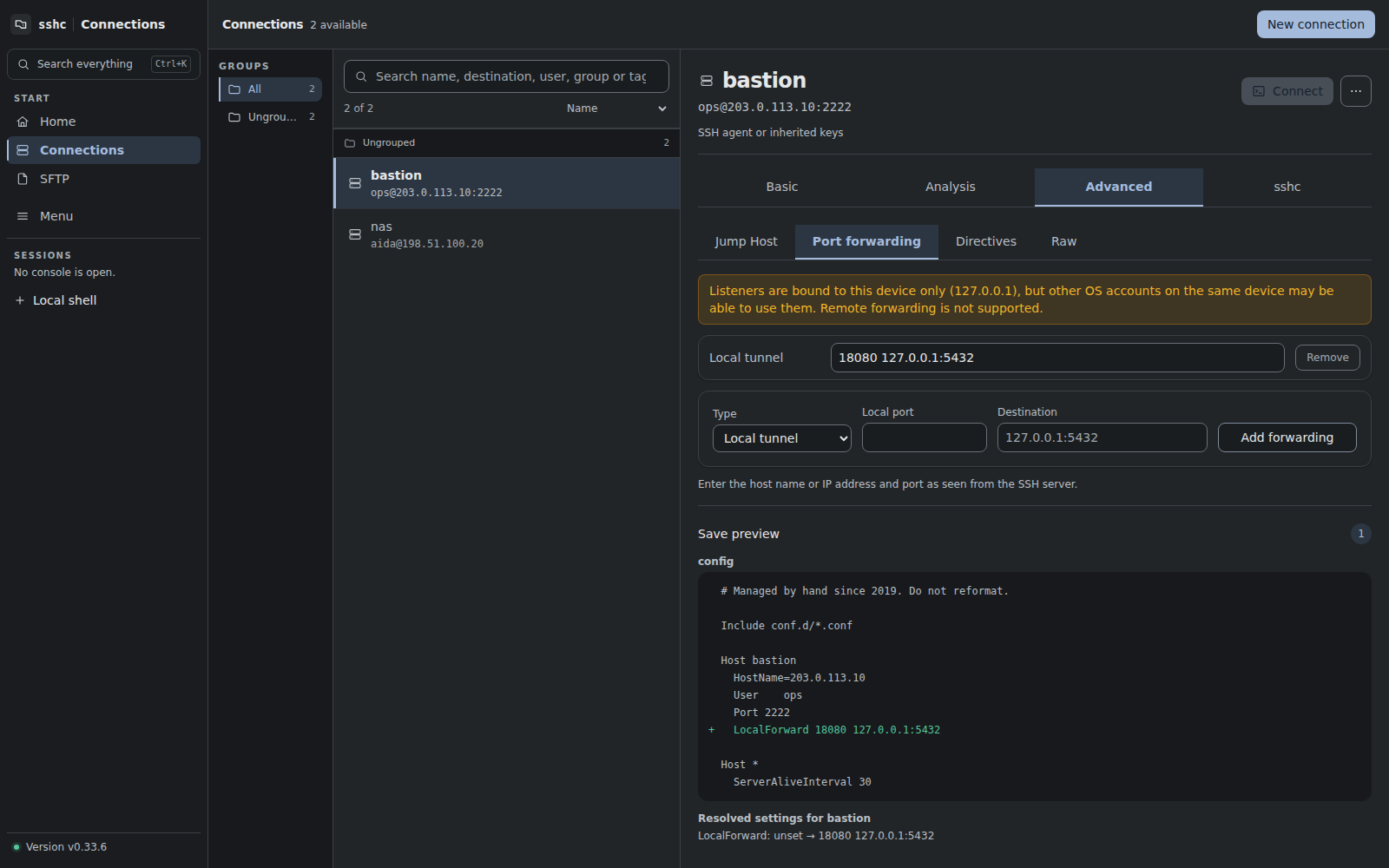
Task: Click the magnifier icon in Search everything
Action: pos(23,64)
